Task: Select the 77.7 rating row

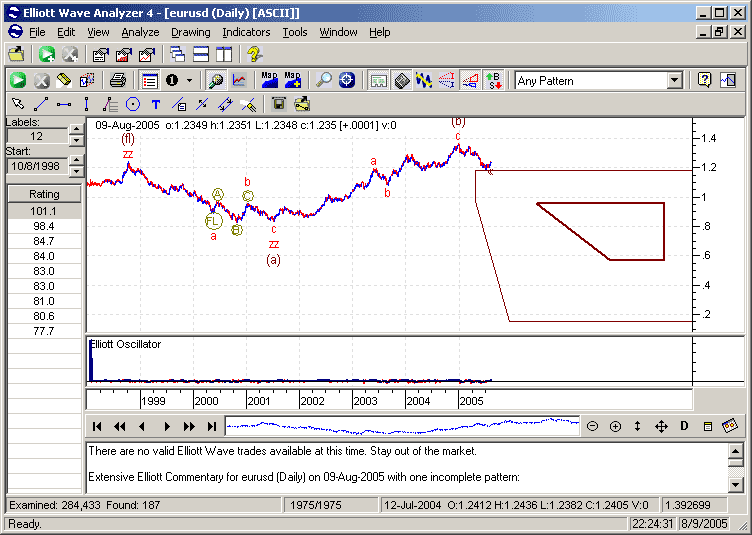Action: click(x=44, y=331)
